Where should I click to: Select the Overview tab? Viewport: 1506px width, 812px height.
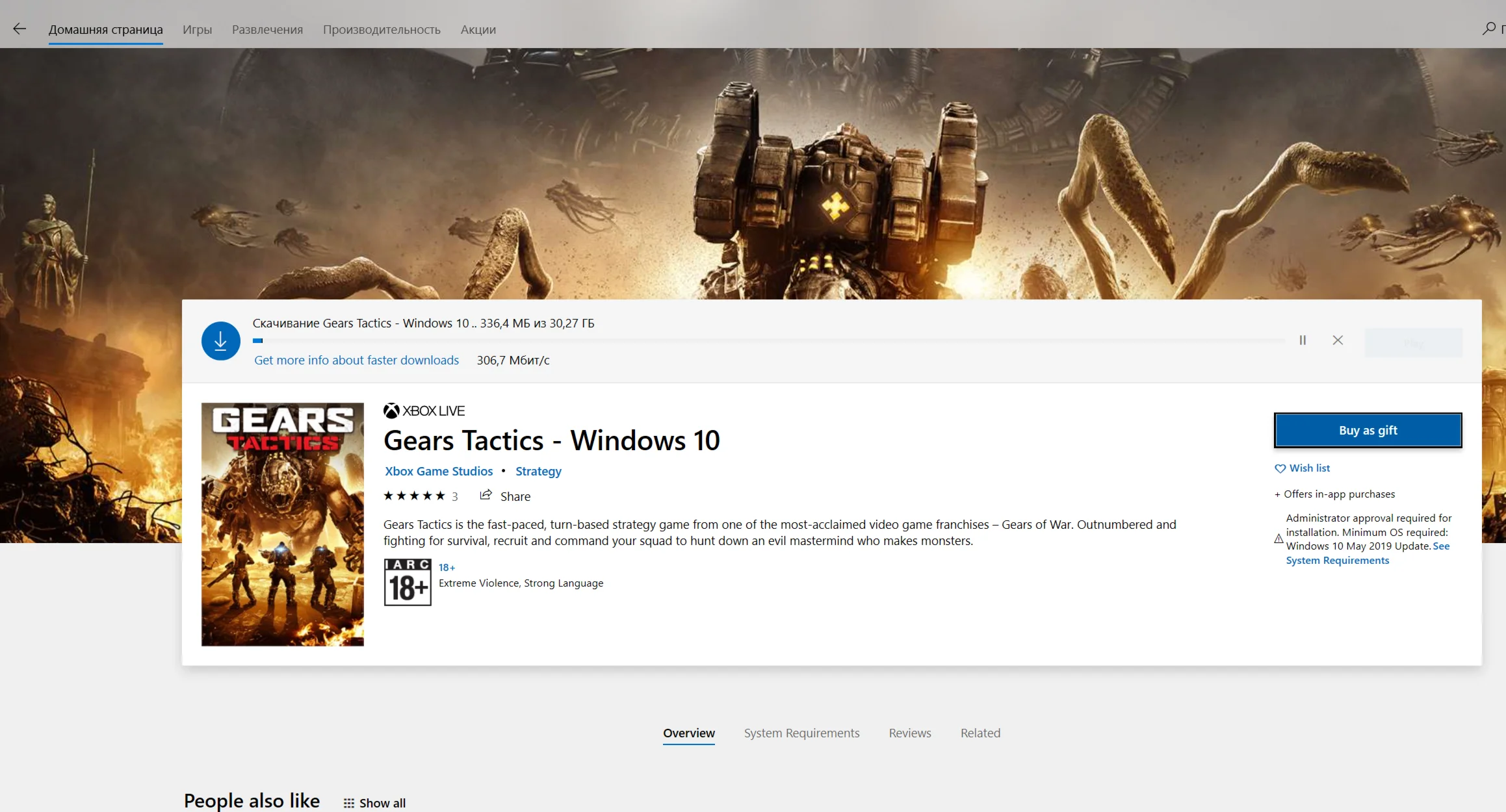(x=689, y=733)
